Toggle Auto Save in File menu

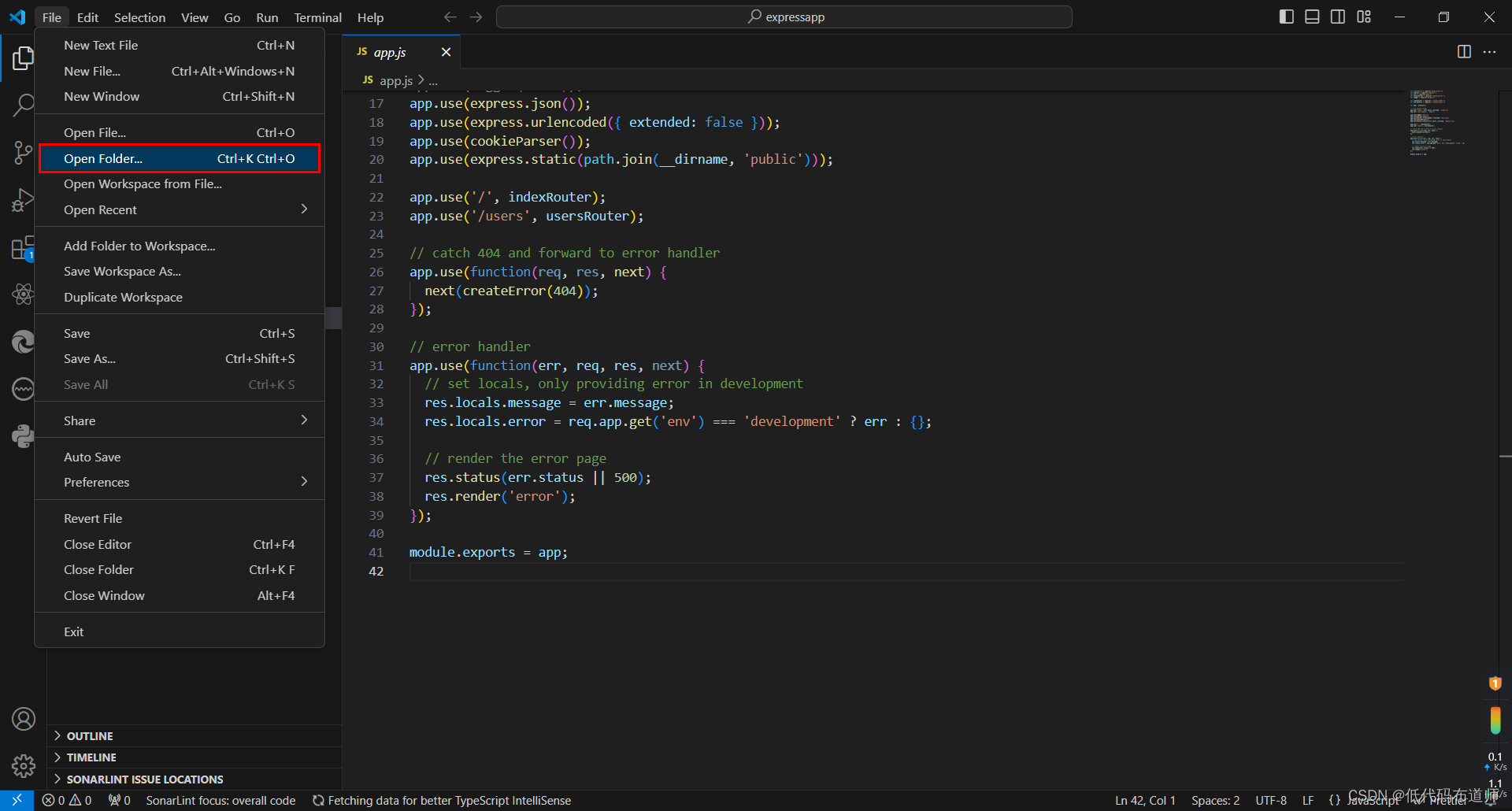tap(180, 457)
